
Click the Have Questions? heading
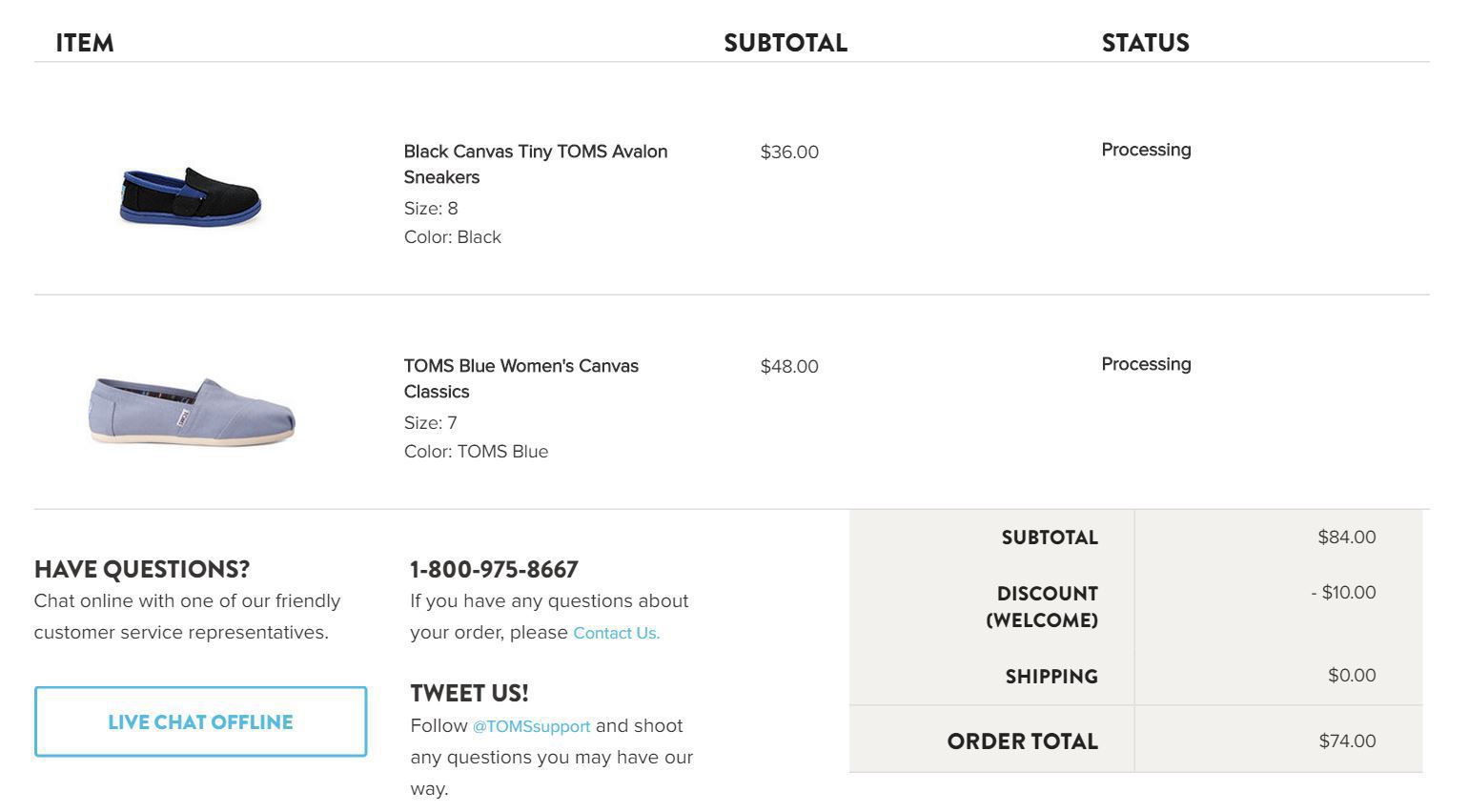coord(141,569)
